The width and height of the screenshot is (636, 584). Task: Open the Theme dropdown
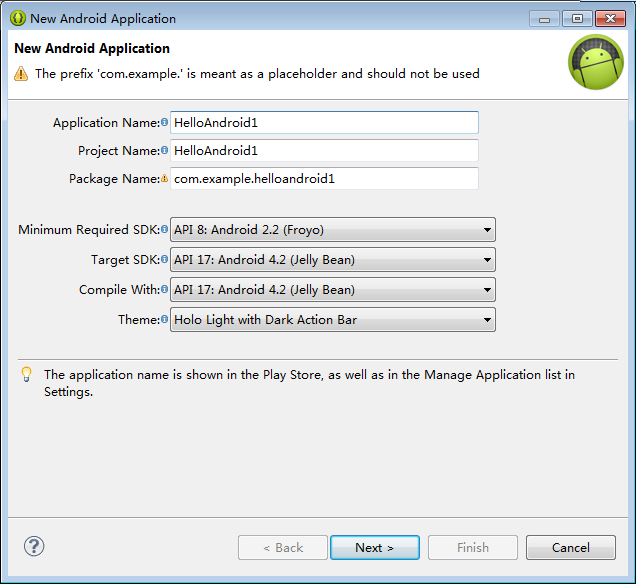pyautogui.click(x=333, y=320)
